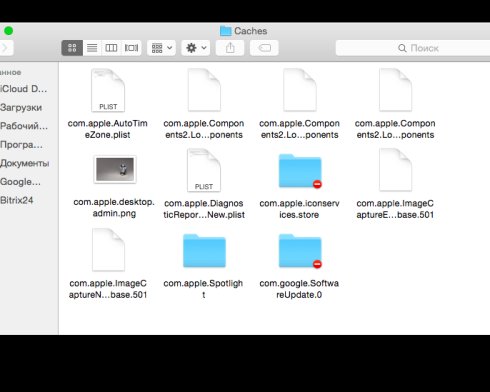Click the Share toolbar button
The image size is (490, 392).
pos(230,48)
